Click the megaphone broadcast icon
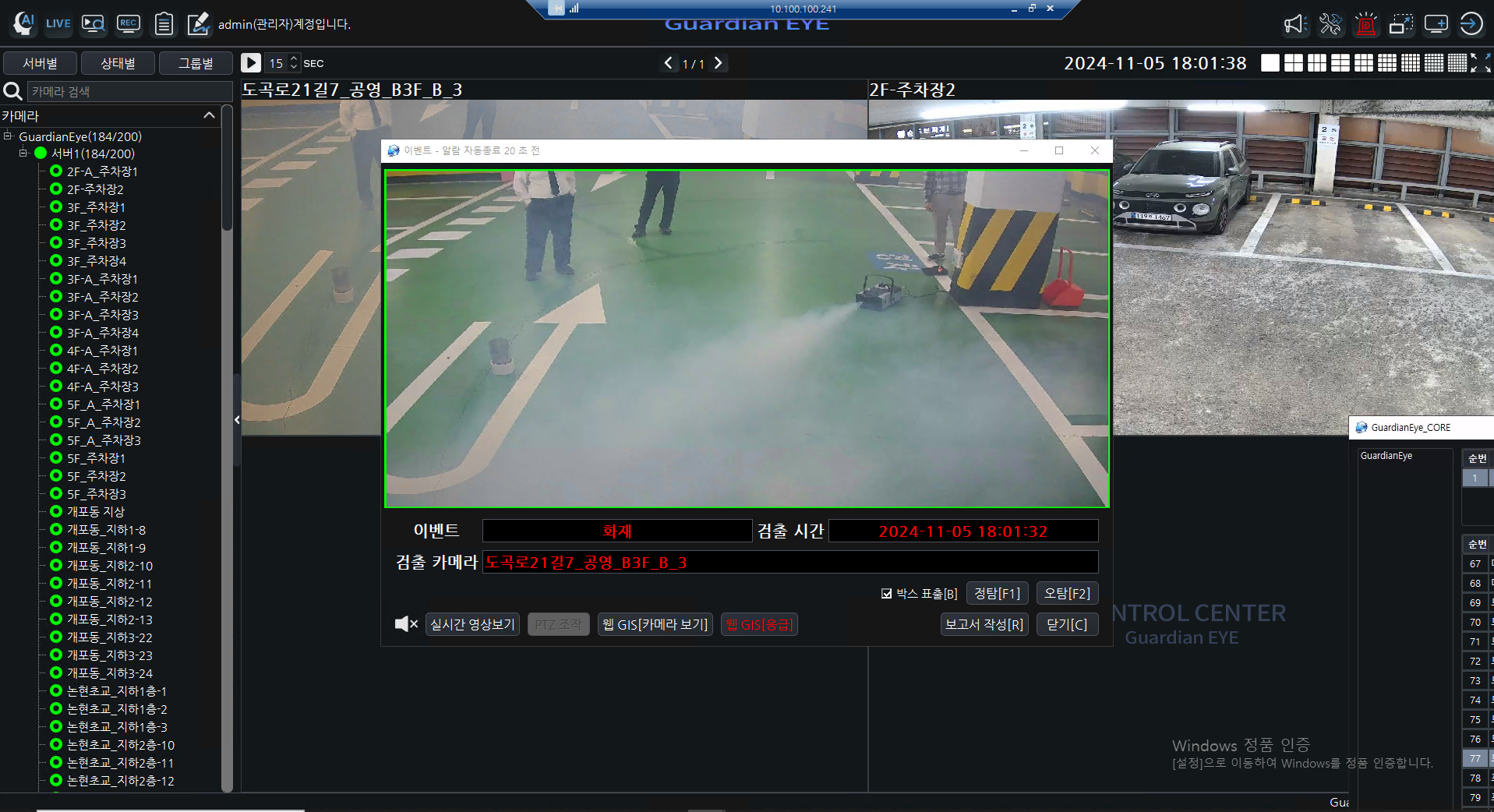 (1295, 24)
